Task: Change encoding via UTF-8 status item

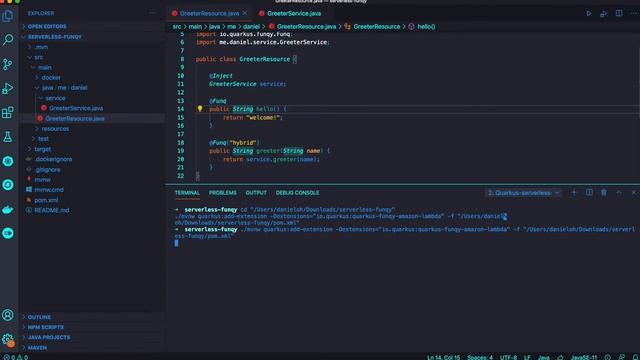Action: coord(508,357)
